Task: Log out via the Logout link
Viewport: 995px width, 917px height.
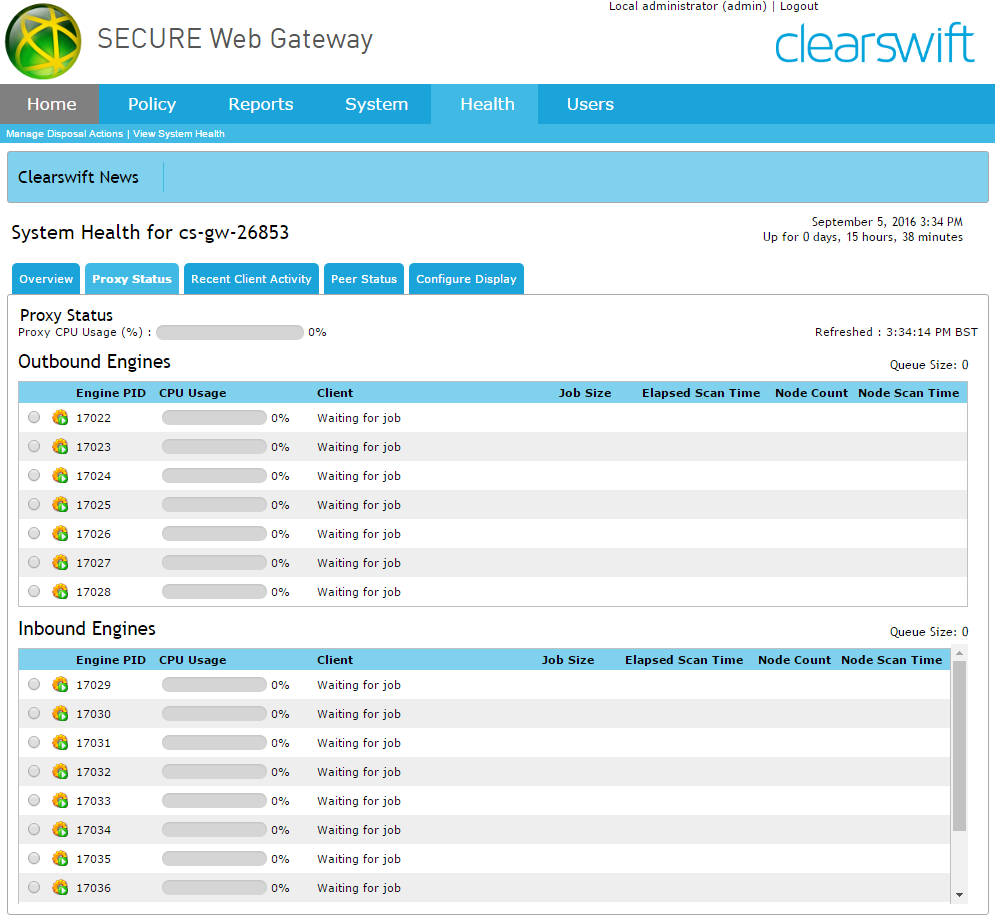Action: tap(799, 6)
